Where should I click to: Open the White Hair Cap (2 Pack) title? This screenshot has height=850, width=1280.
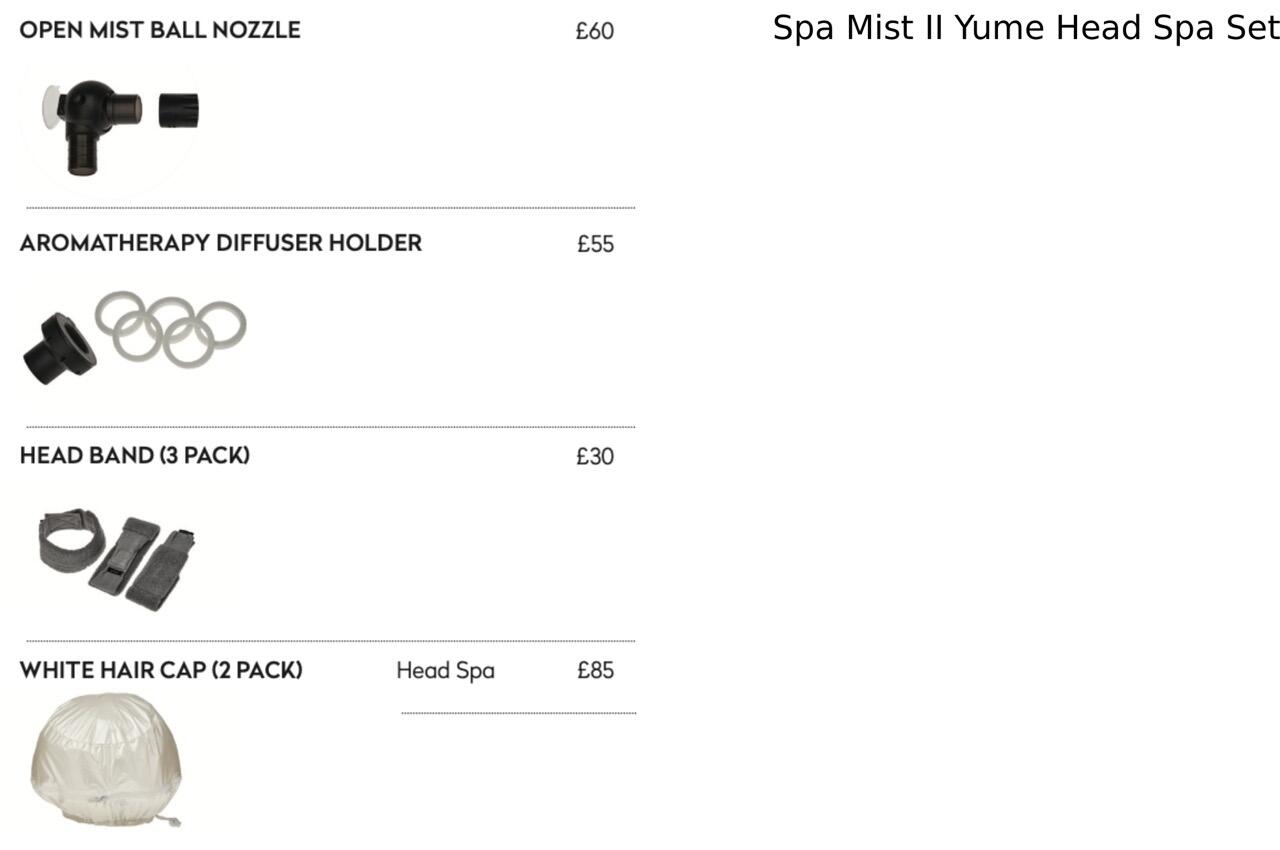tap(161, 670)
